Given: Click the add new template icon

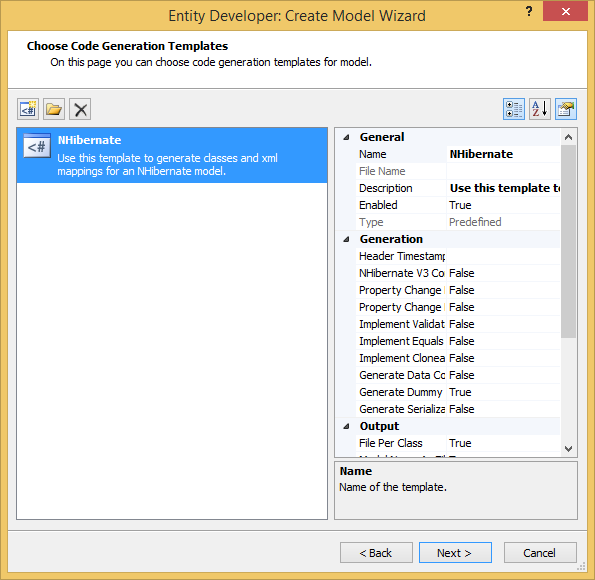Looking at the screenshot, I should coord(28,109).
